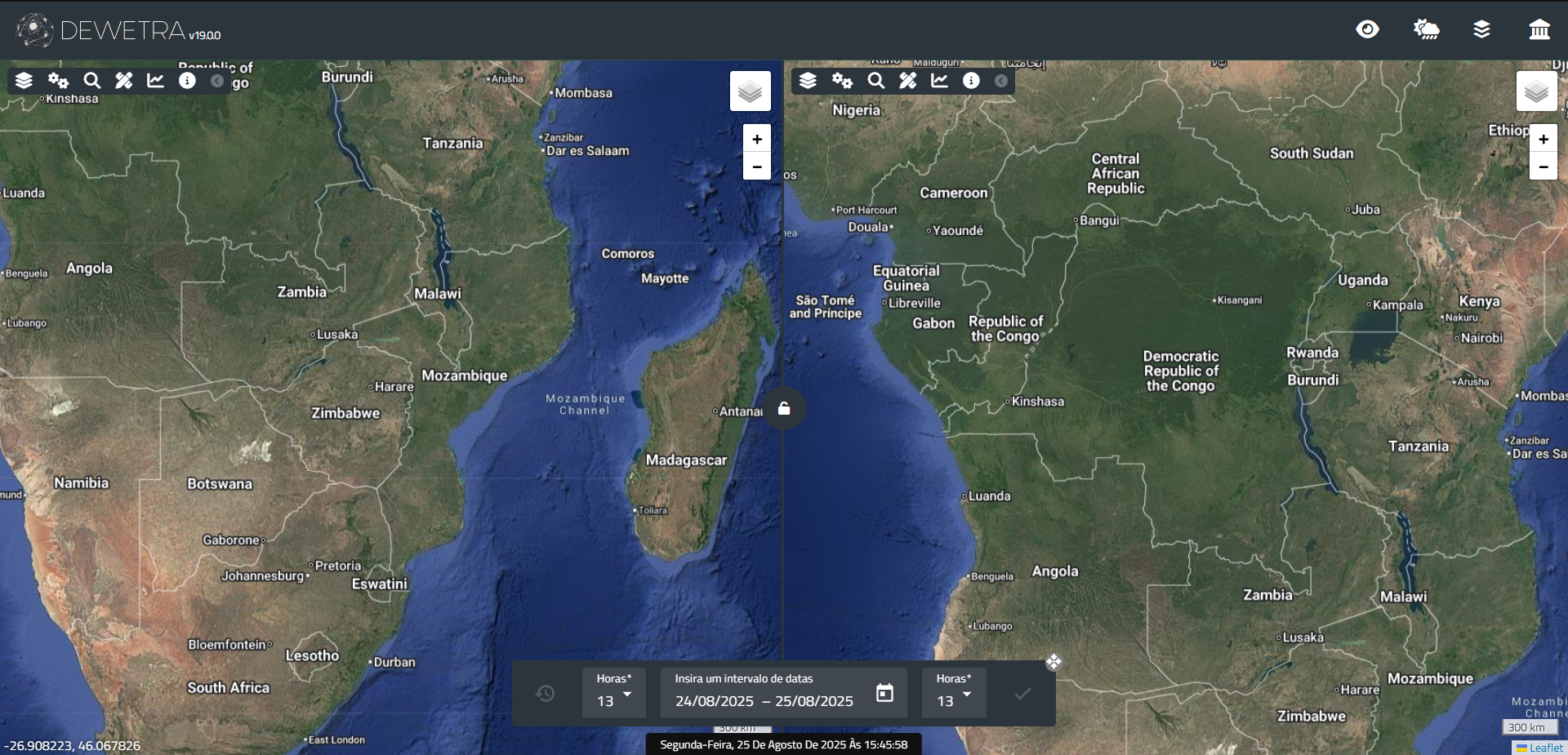Click the institution building icon in header
Screen dimensions: 1568x755
[1539, 30]
